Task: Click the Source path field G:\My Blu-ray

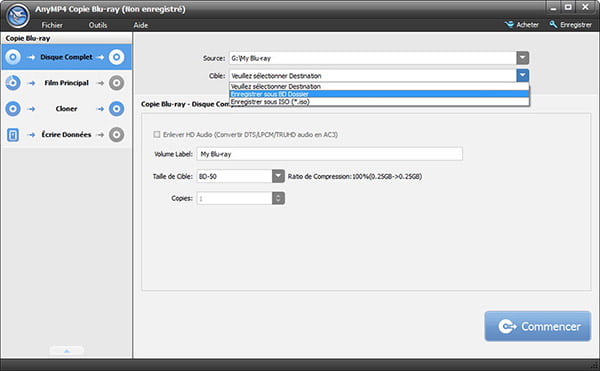Action: click(373, 58)
